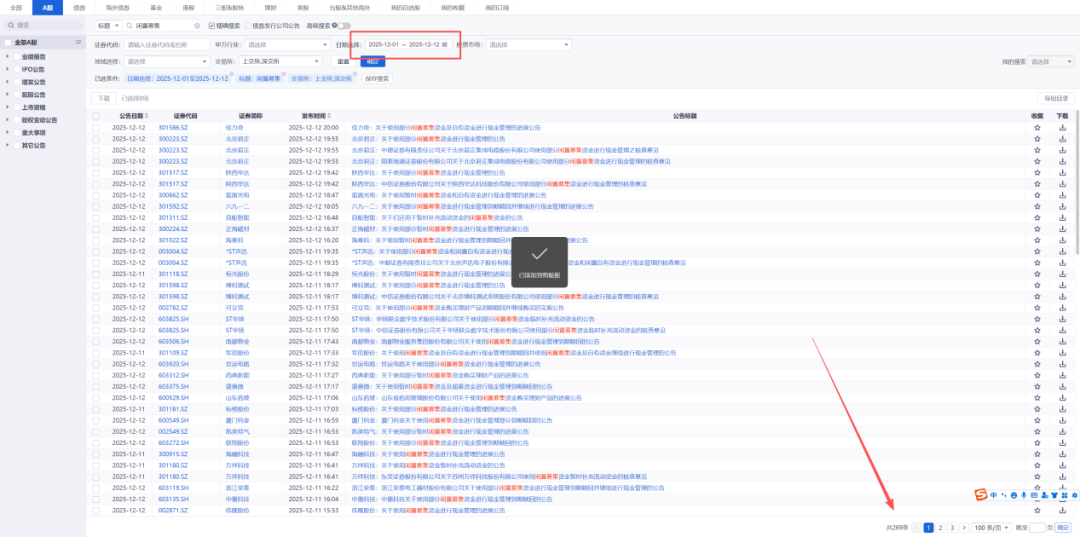The image size is (1080, 537).
Task: Click the 保存搜索 button
Action: (x=377, y=78)
